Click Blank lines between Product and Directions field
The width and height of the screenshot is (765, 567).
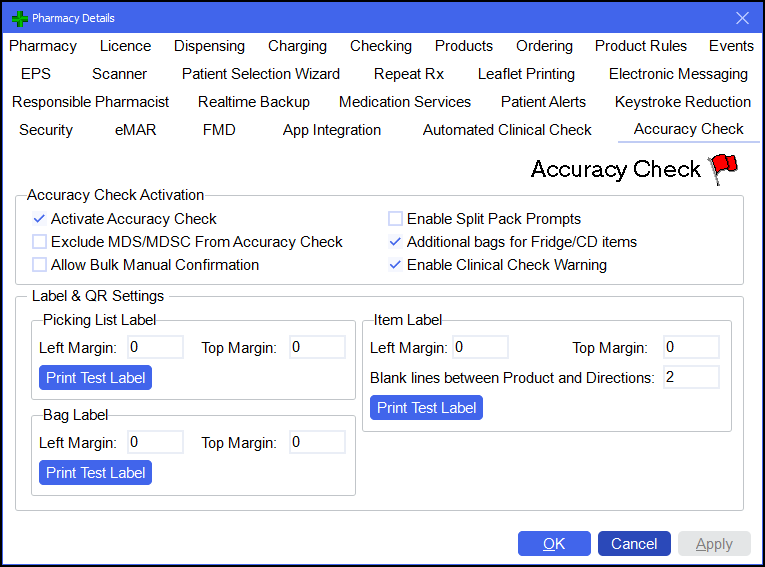tap(690, 378)
